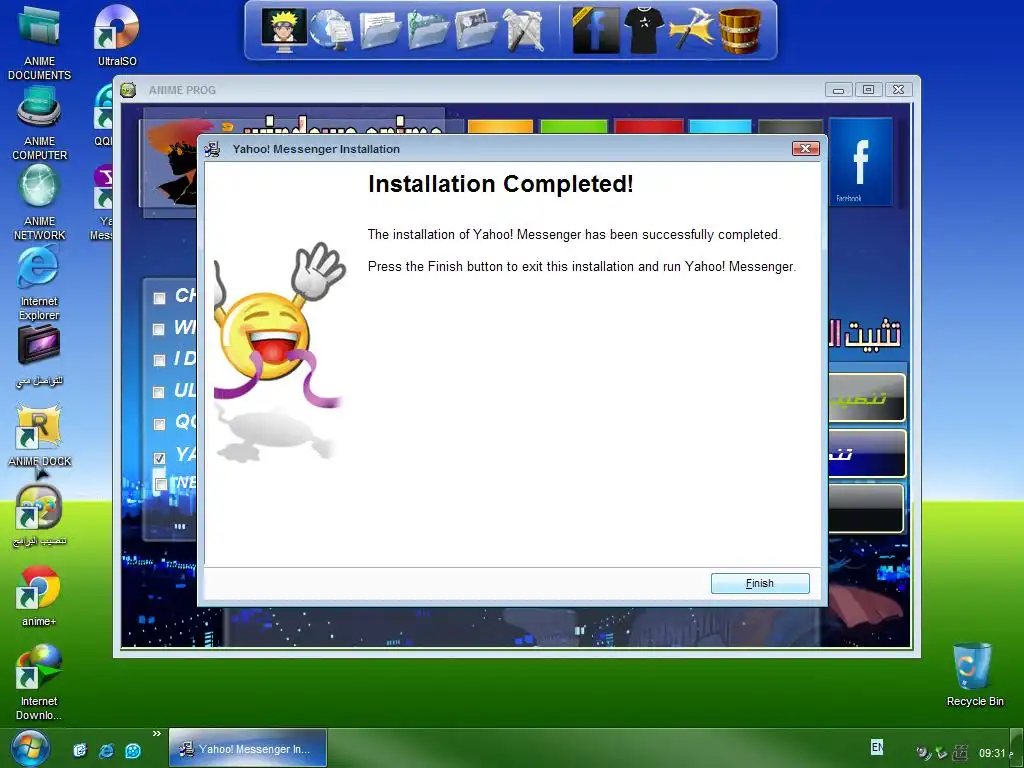Screen dimensions: 1024x768
Task: Tick the CH checkbox in ANIME PROG
Action: (159, 298)
